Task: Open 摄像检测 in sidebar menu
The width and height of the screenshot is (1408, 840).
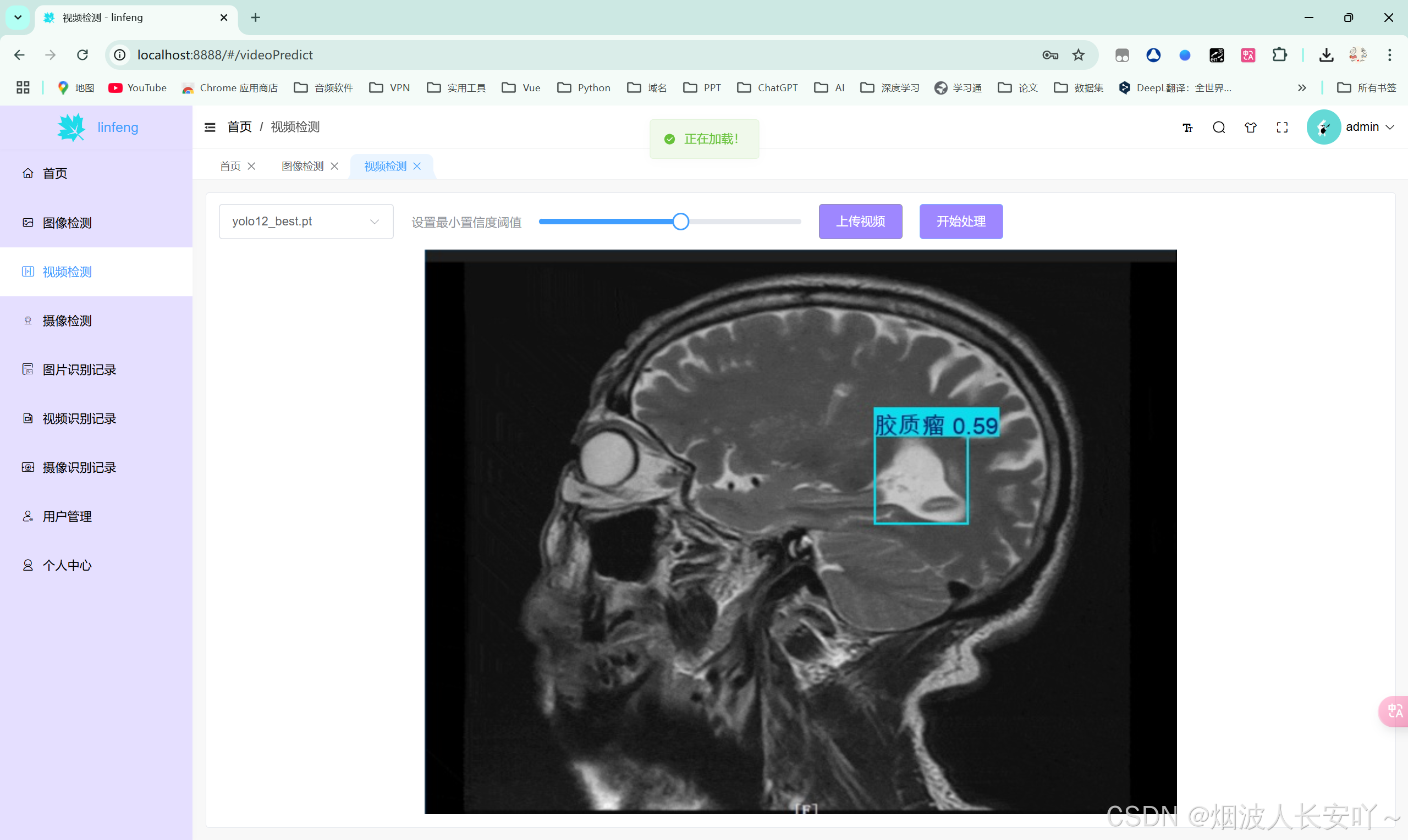Action: (67, 320)
